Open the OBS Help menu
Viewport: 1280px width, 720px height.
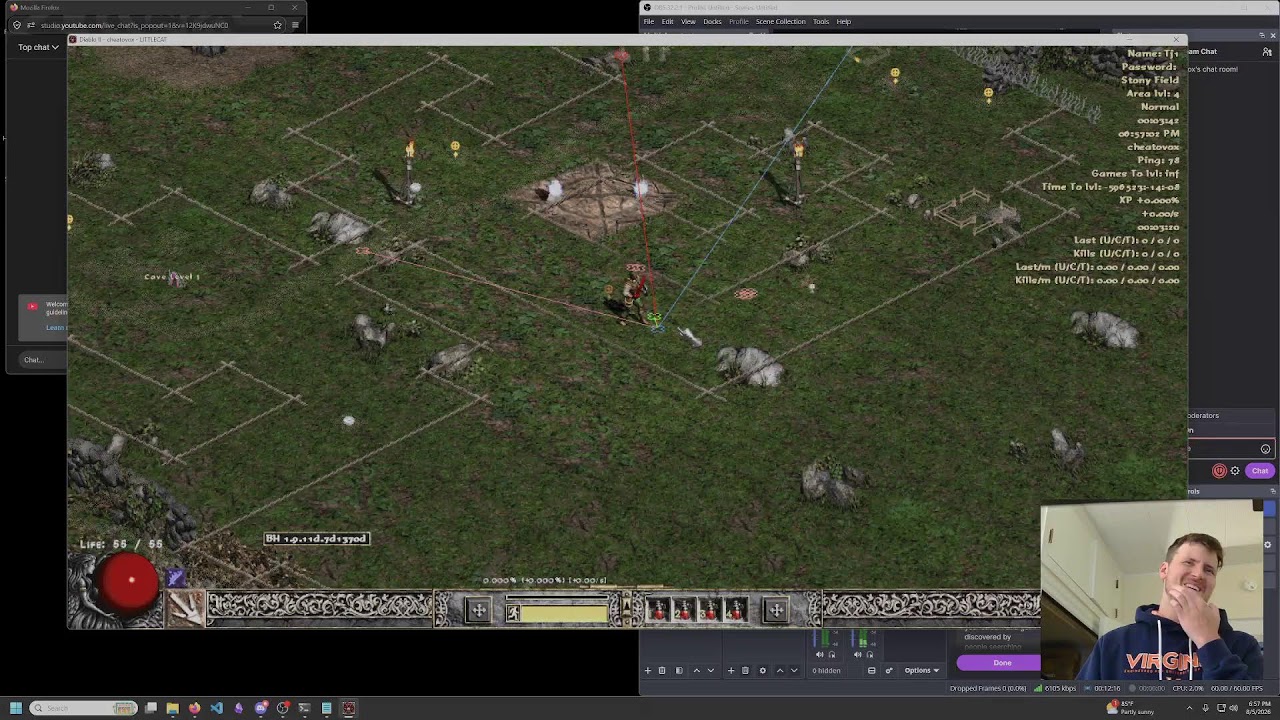[844, 21]
